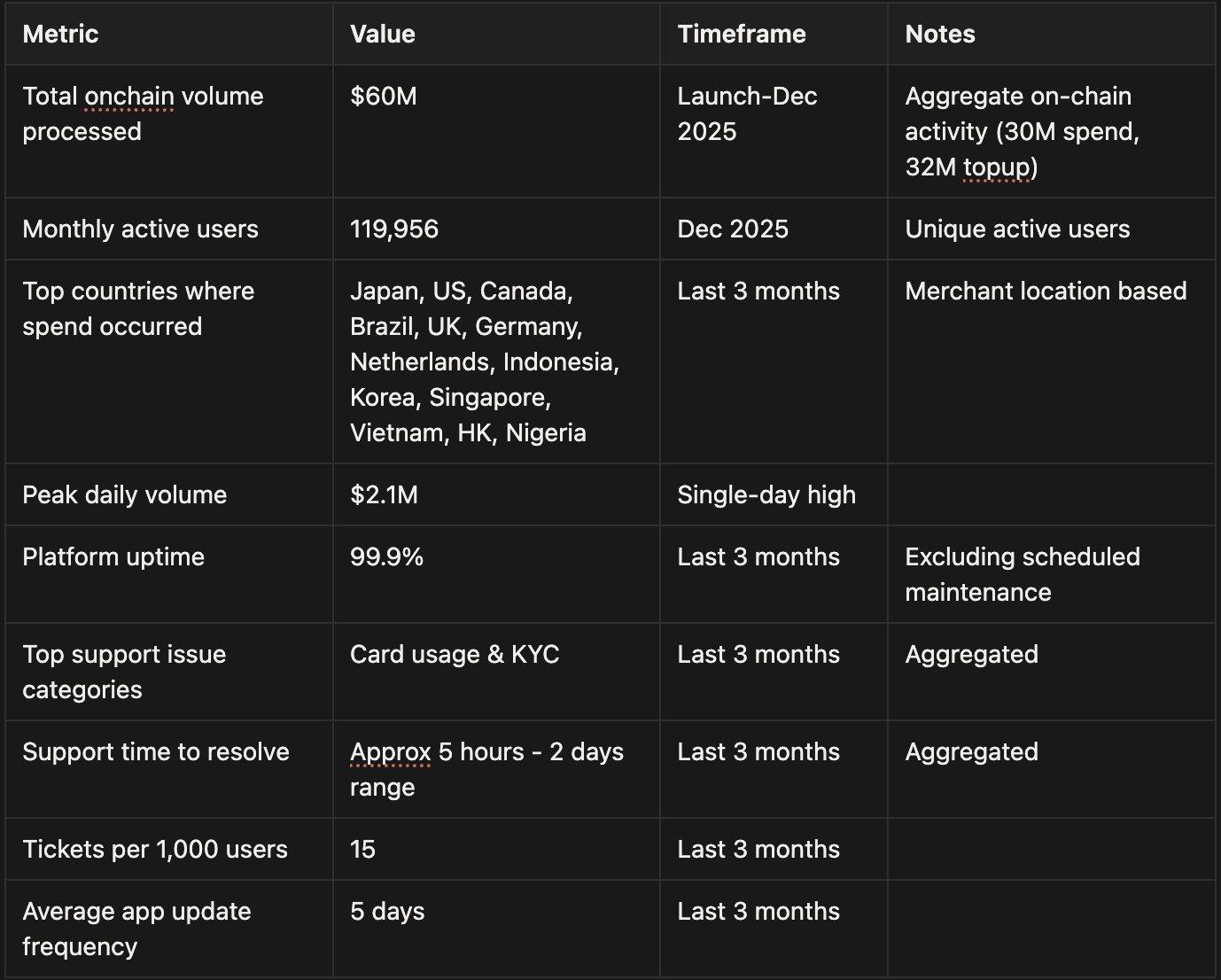The image size is (1221, 980).
Task: Select the '5 days' update frequency value
Action: [x=387, y=912]
